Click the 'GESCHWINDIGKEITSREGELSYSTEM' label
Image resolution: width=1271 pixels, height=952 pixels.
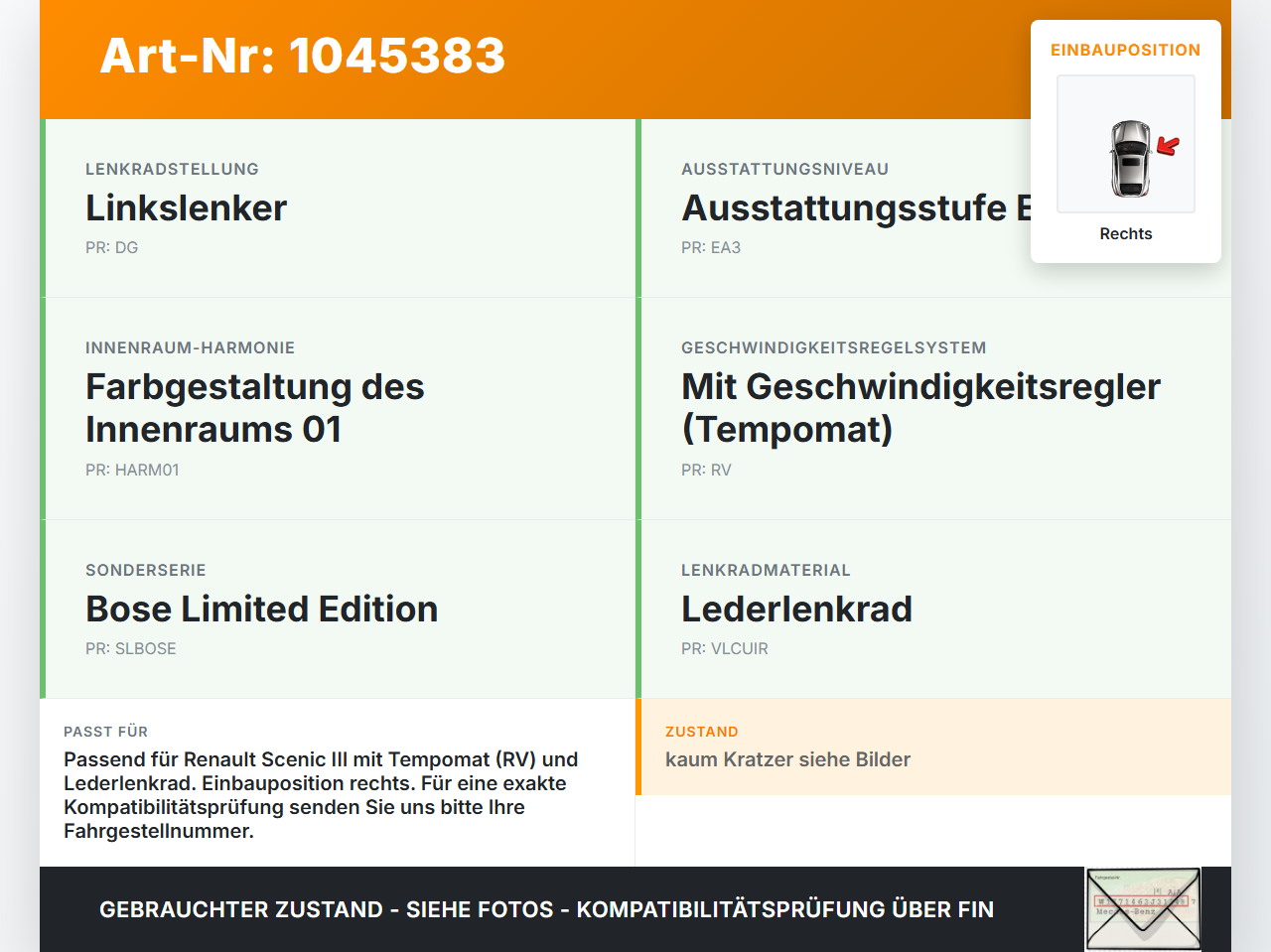pyautogui.click(x=834, y=348)
